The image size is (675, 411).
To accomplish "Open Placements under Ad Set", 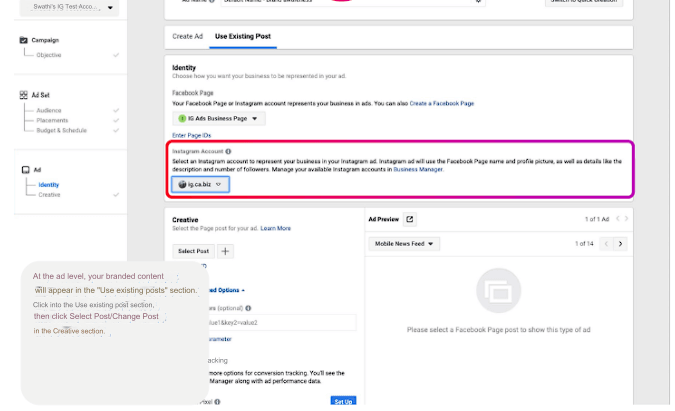I will 52,121.
